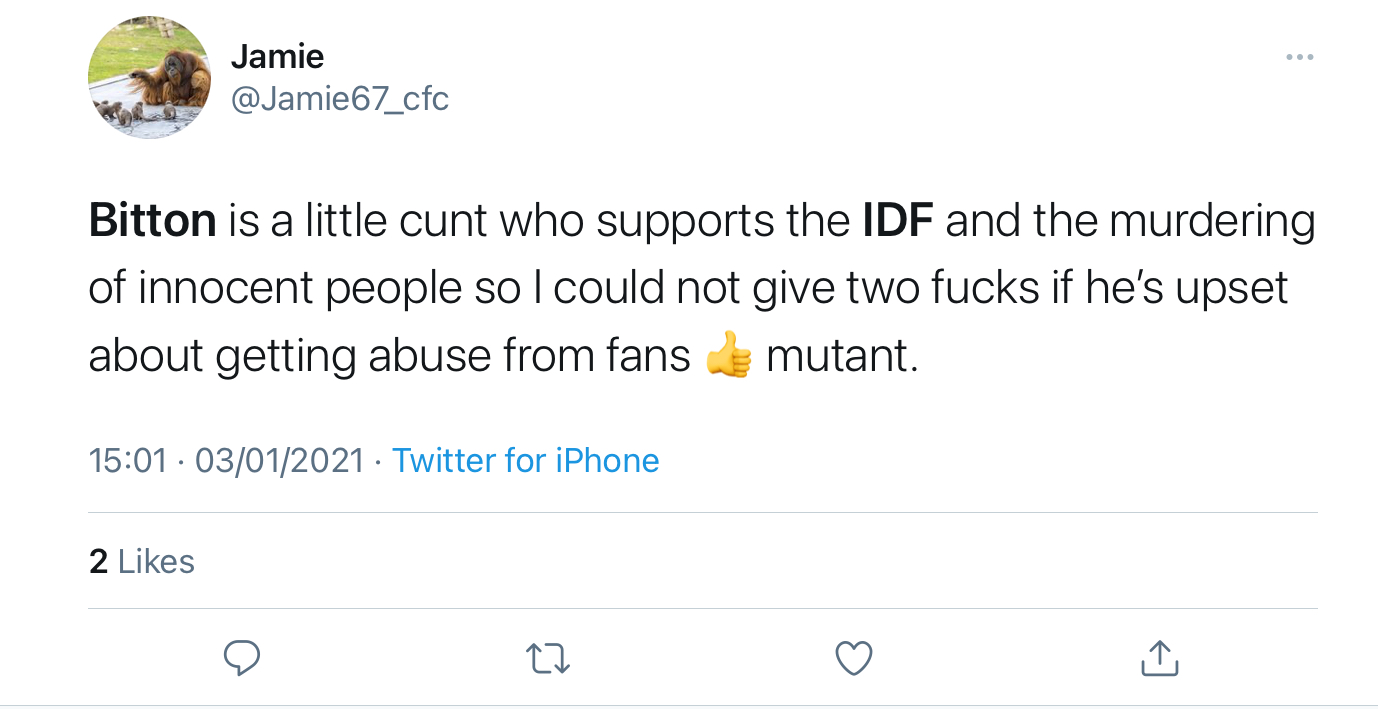1378x709 pixels.
Task: Click the bold word Bitton
Action: click(152, 220)
